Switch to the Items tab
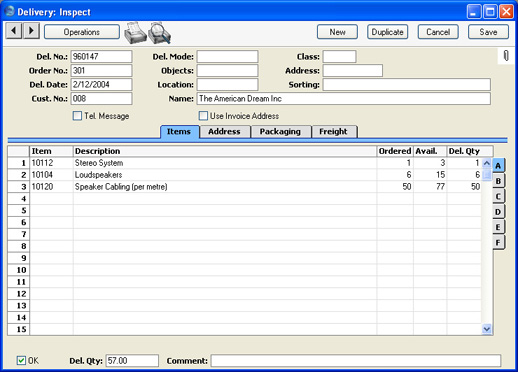 179,132
